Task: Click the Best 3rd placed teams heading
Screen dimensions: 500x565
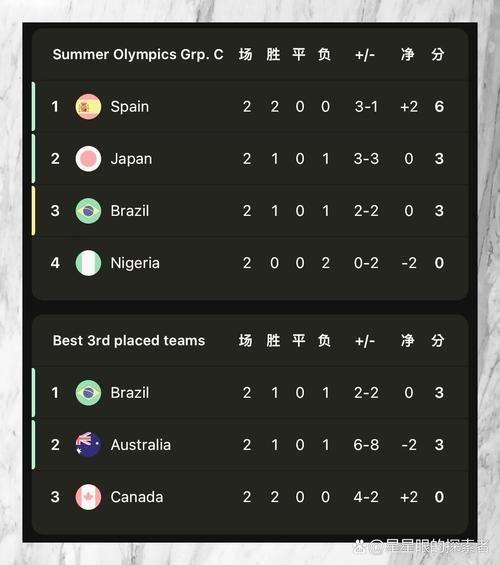Action: click(129, 341)
